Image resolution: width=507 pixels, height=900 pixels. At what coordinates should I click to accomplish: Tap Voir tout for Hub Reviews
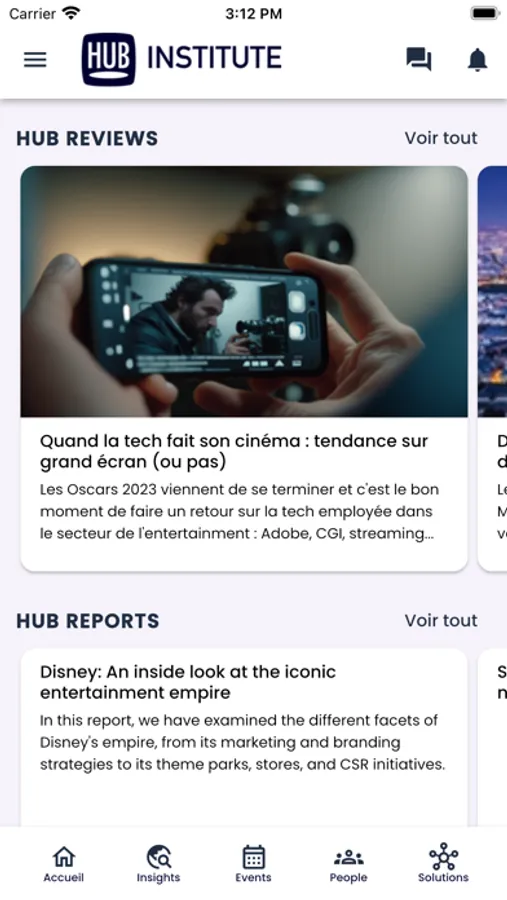(441, 138)
